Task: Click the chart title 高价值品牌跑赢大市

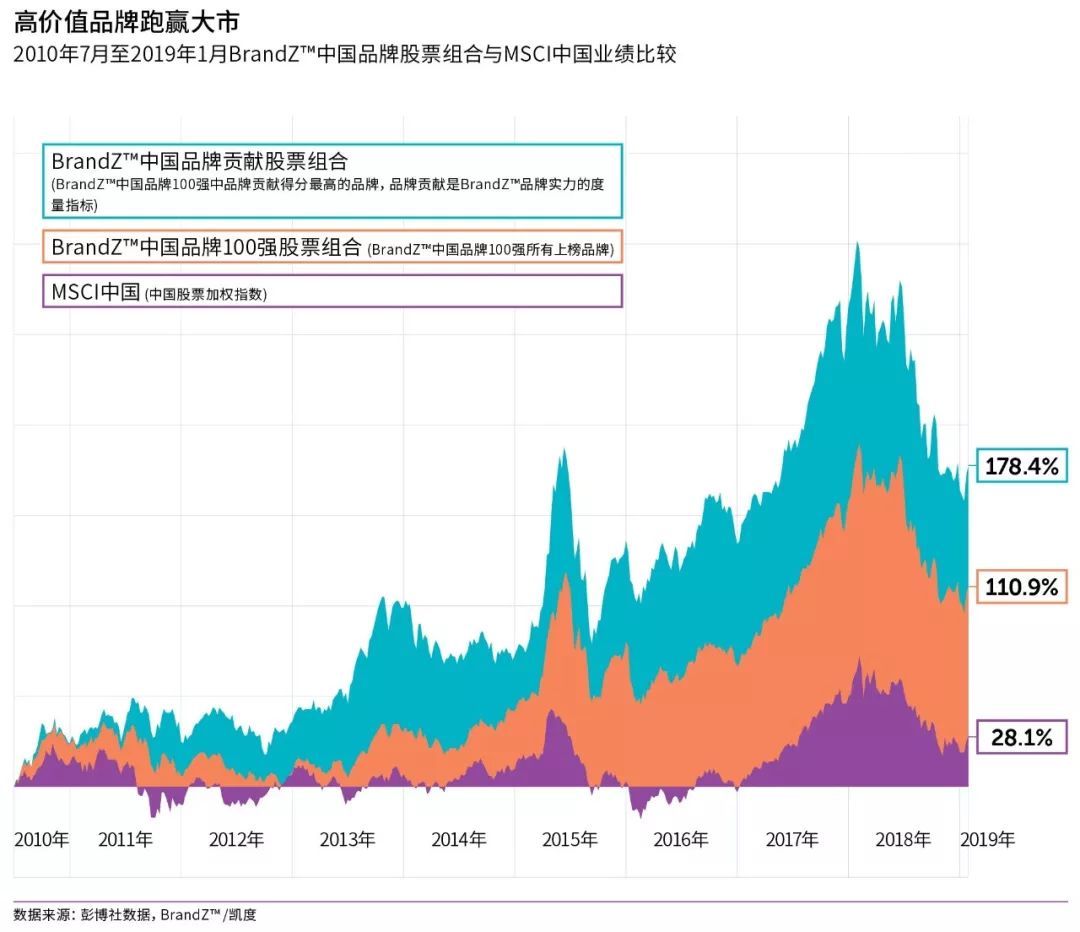Action: click(126, 21)
